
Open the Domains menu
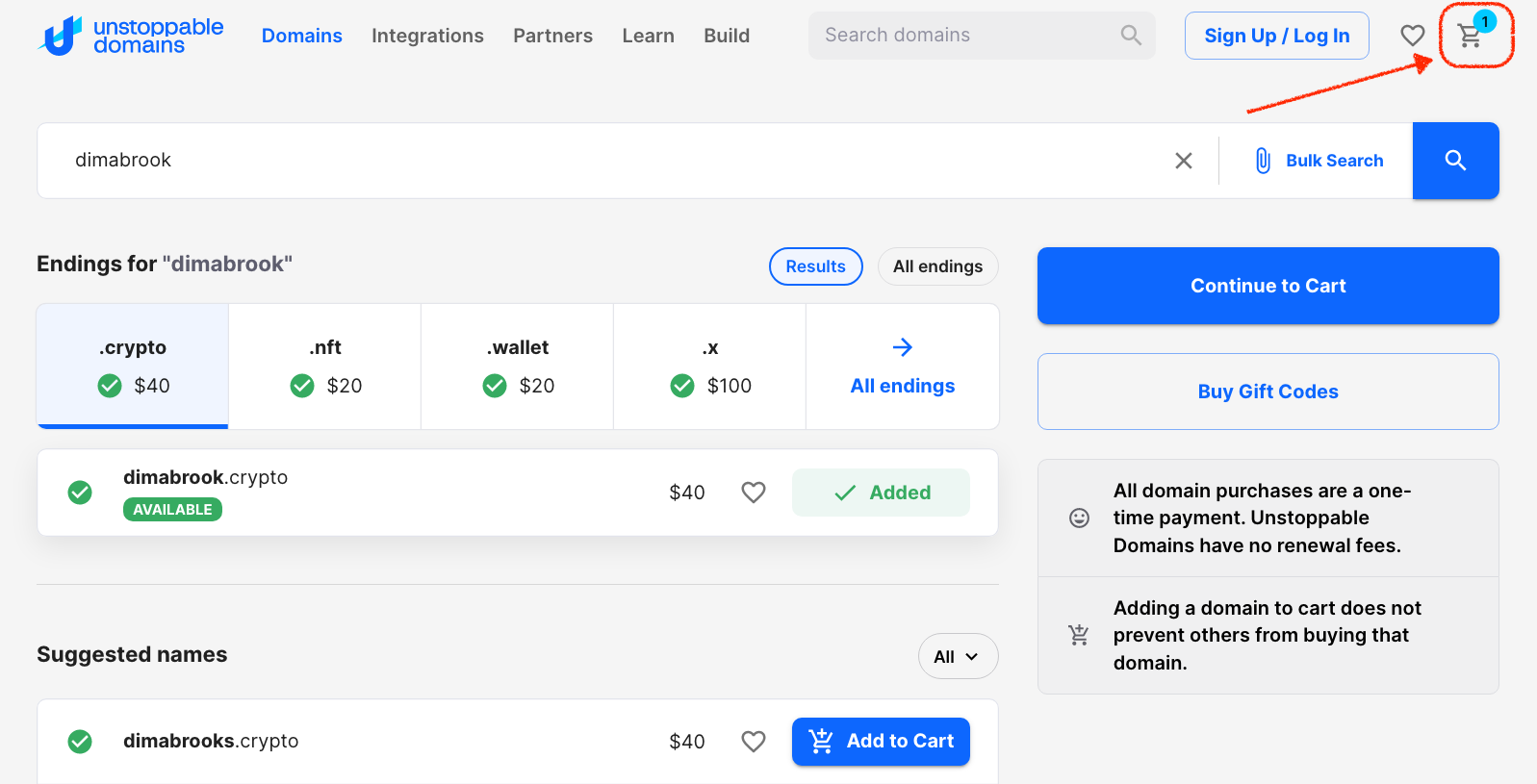(302, 36)
